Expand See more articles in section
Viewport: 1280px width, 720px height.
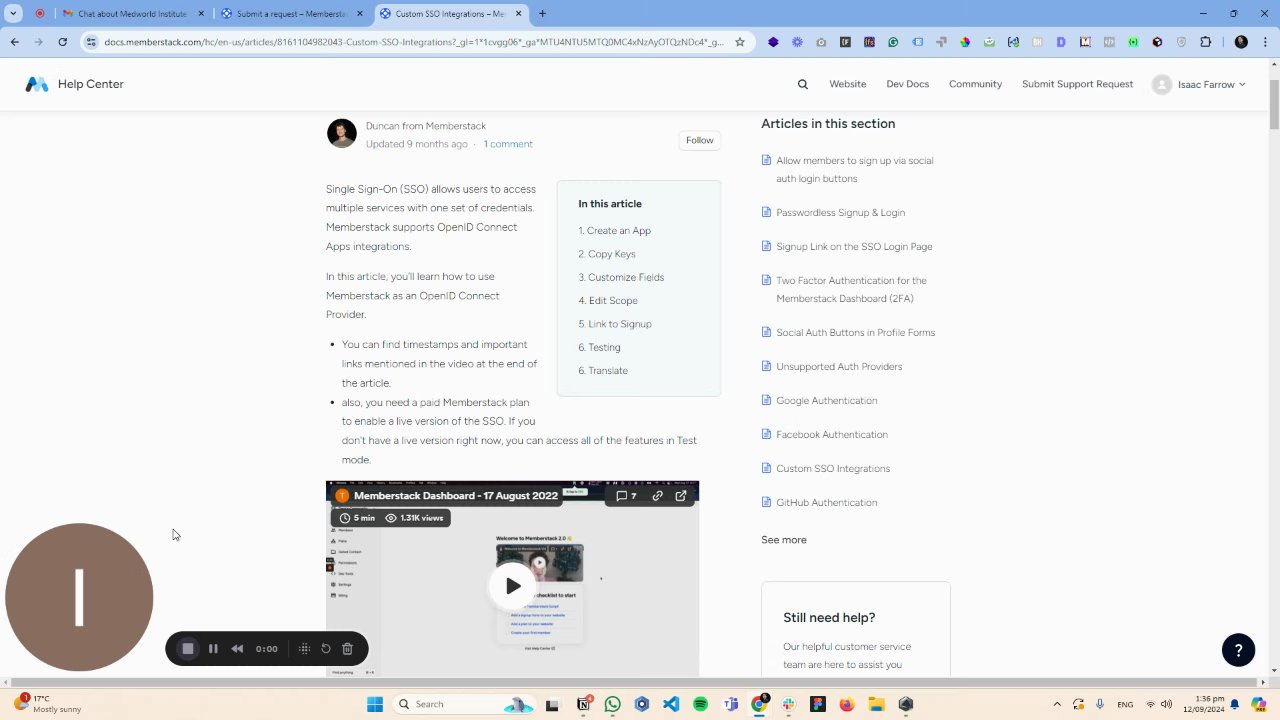click(x=783, y=540)
